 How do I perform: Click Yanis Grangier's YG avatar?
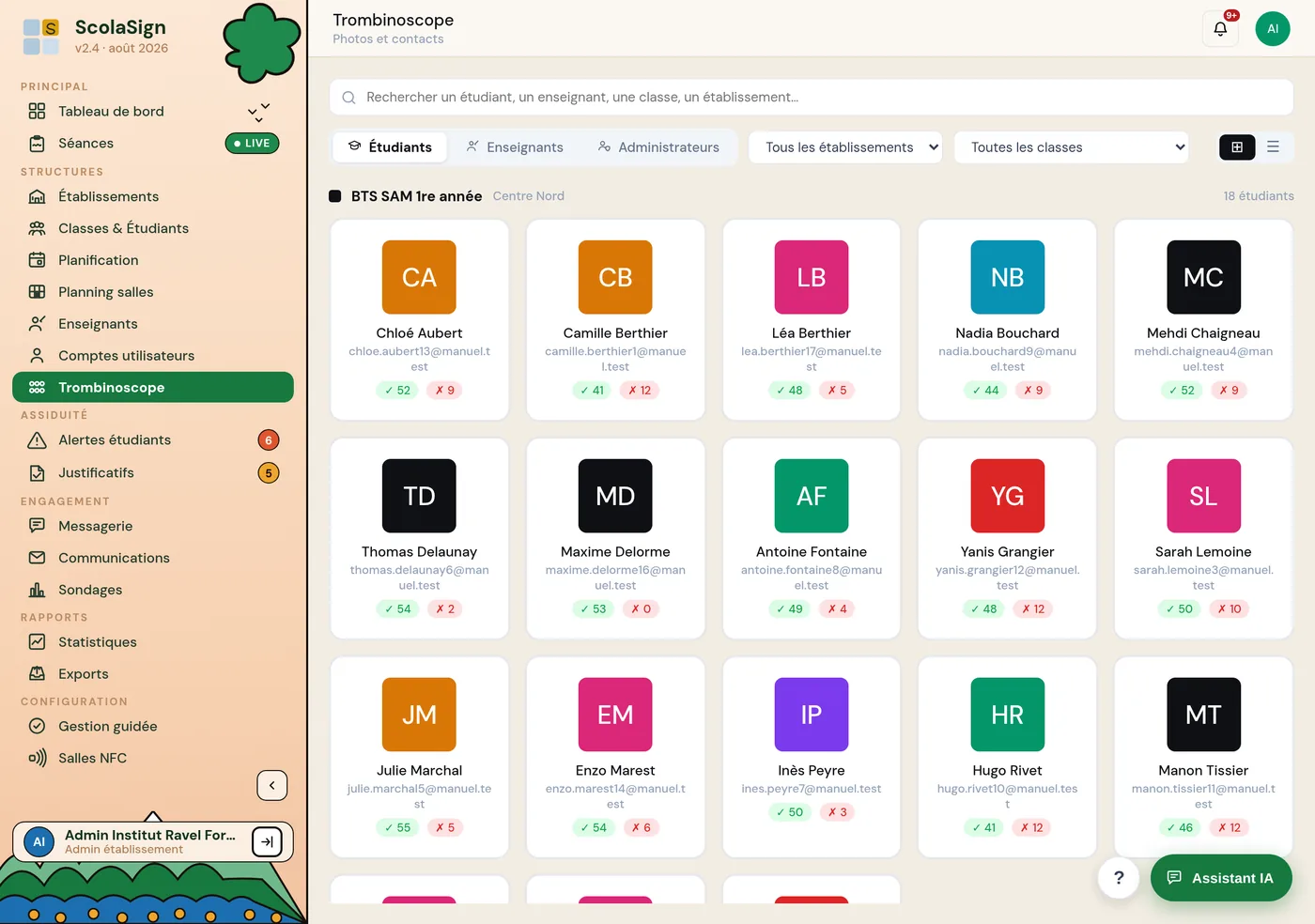[x=1008, y=496]
